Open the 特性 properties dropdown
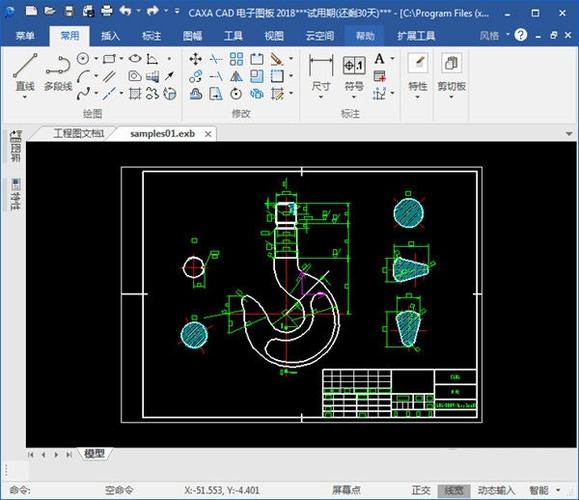This screenshot has height=500, width=579. click(418, 97)
